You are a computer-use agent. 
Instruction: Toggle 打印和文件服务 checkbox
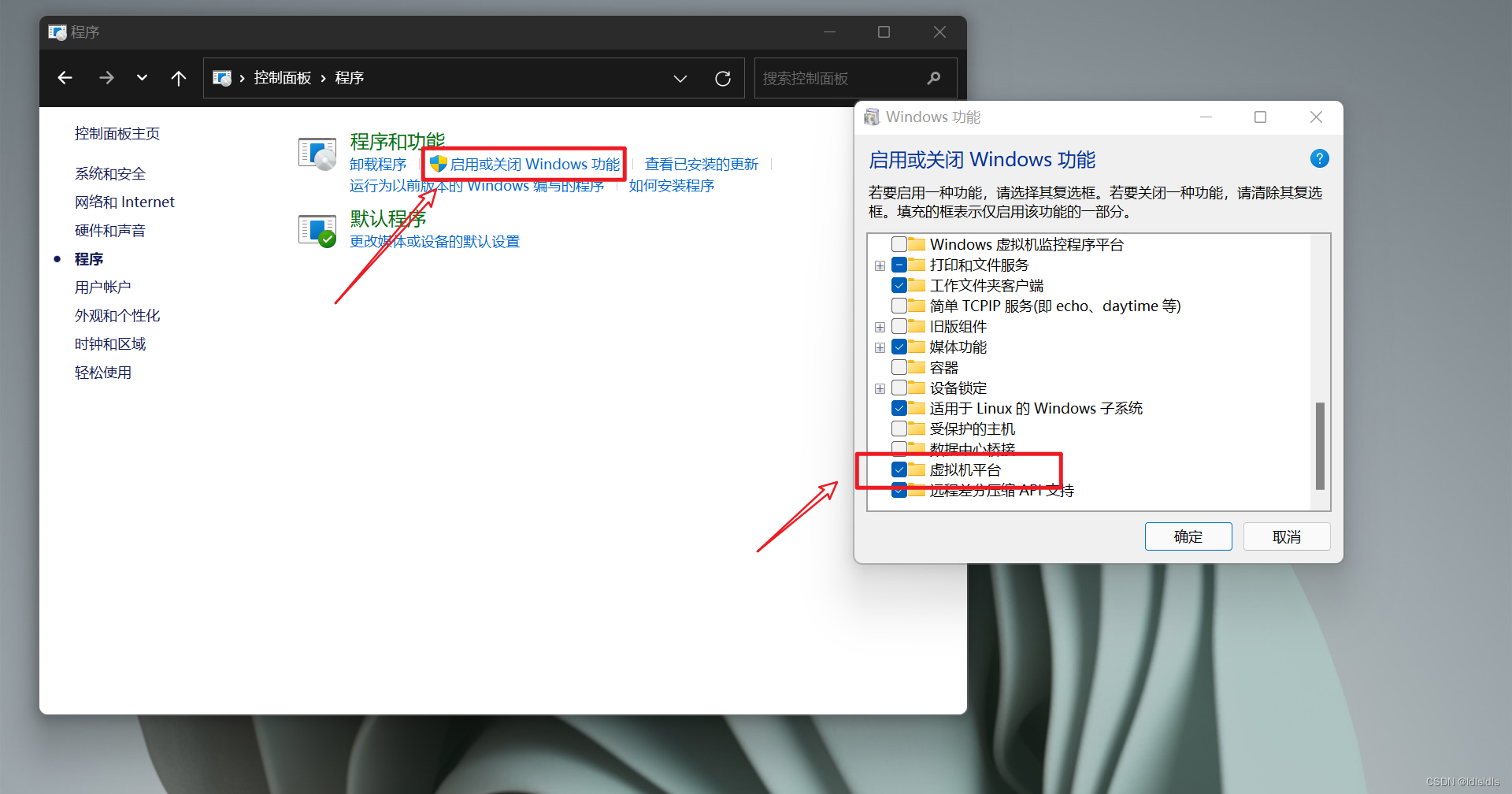tap(899, 265)
